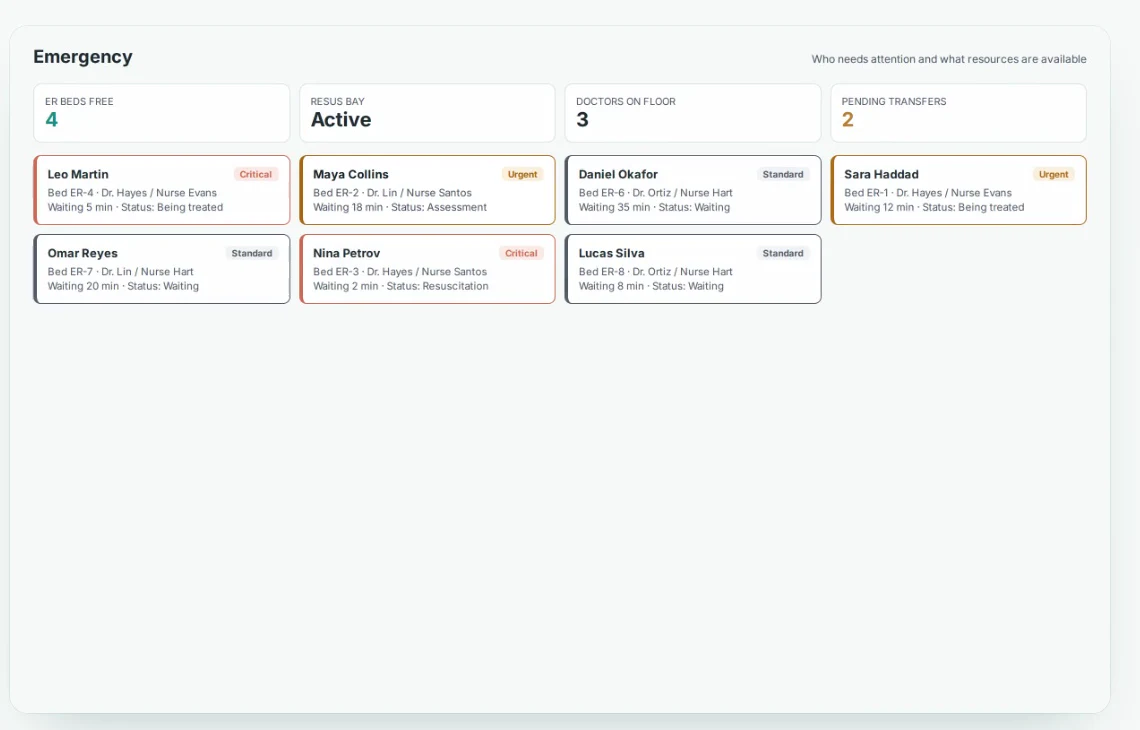
Task: Click 'Bed ER-6 · Dr. Ortiz / Nurse Hart'
Action: click(656, 193)
